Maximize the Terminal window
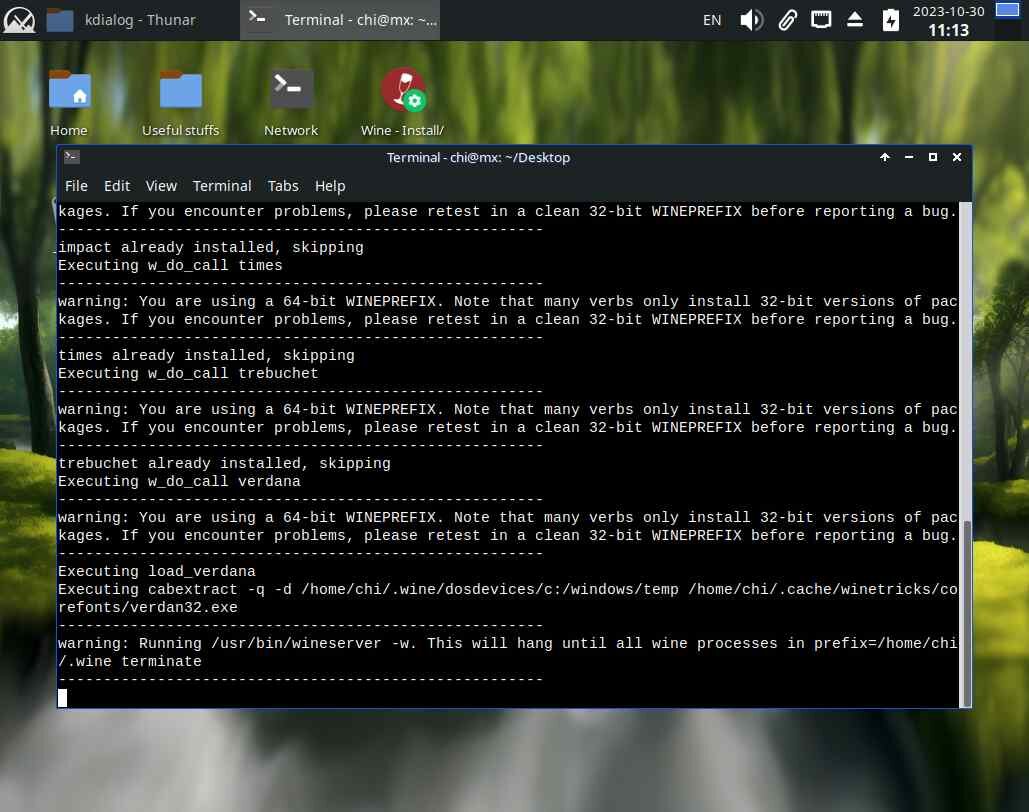The height and width of the screenshot is (812, 1029). 933,157
